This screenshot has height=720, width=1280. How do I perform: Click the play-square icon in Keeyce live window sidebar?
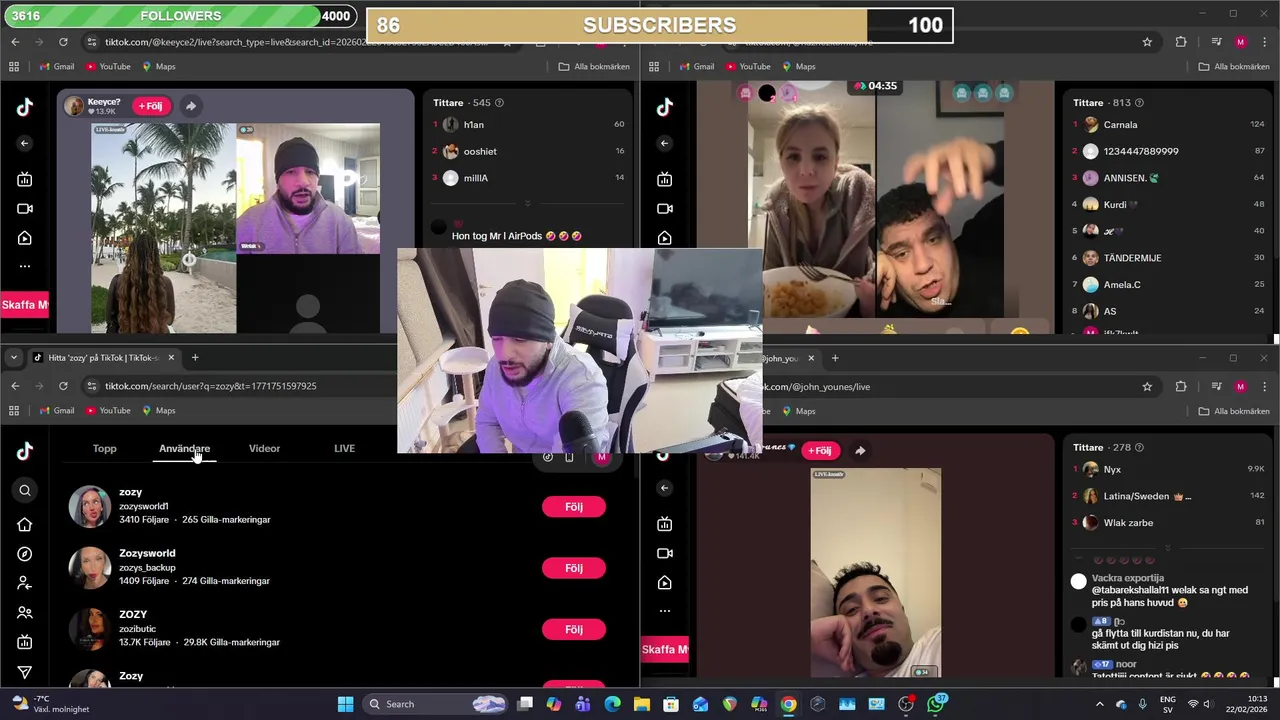(25, 238)
